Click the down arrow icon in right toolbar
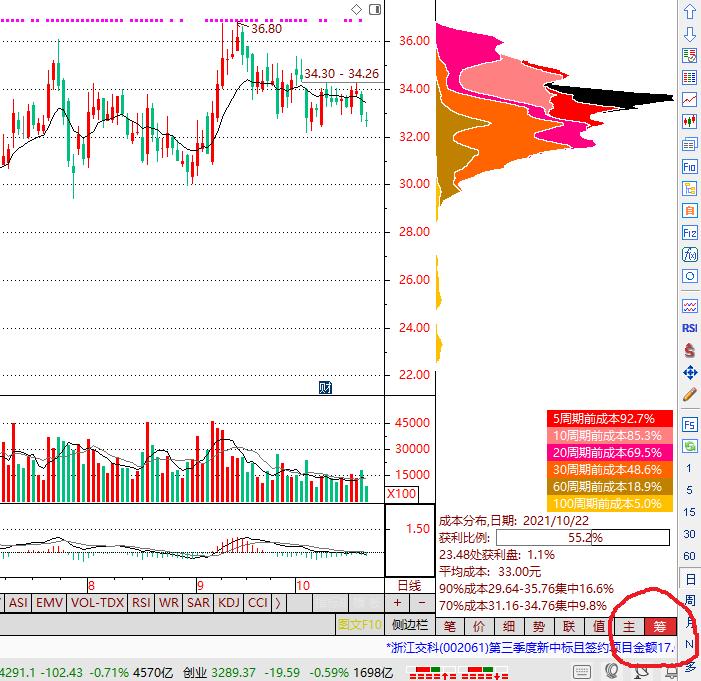The width and height of the screenshot is (701, 681). pos(689,34)
